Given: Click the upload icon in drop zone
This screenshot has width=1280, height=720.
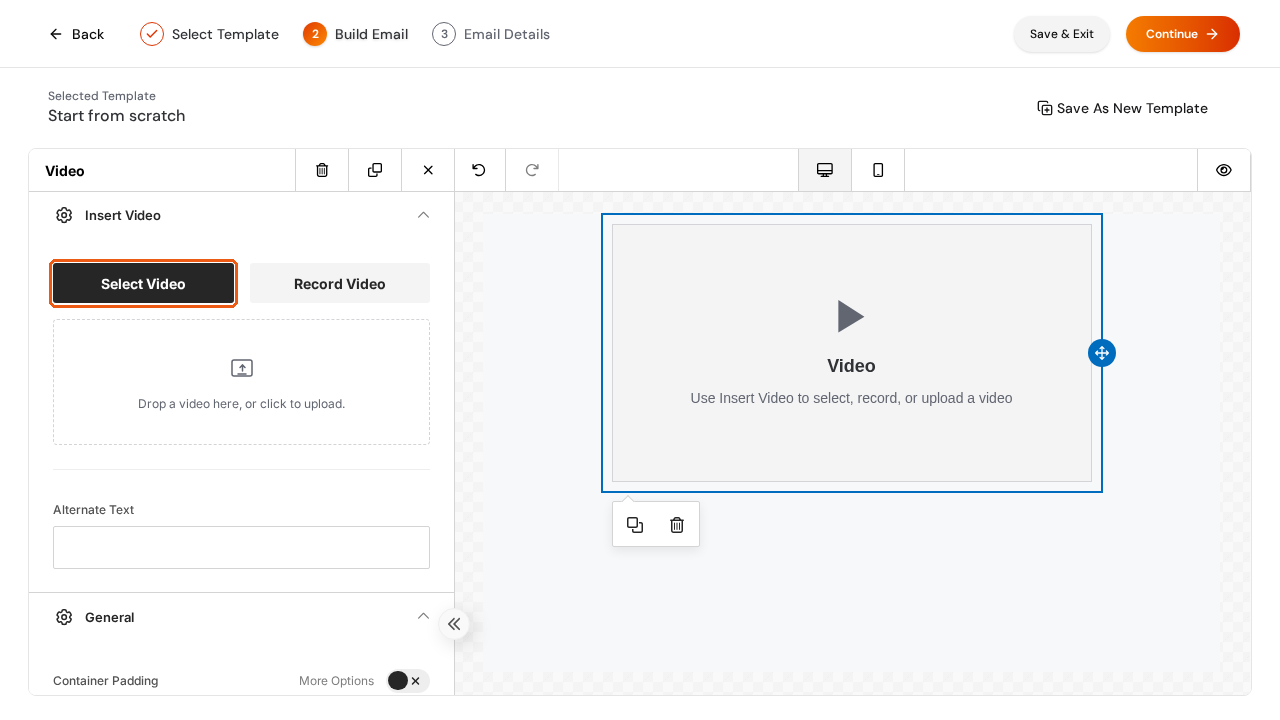Looking at the screenshot, I should [242, 368].
